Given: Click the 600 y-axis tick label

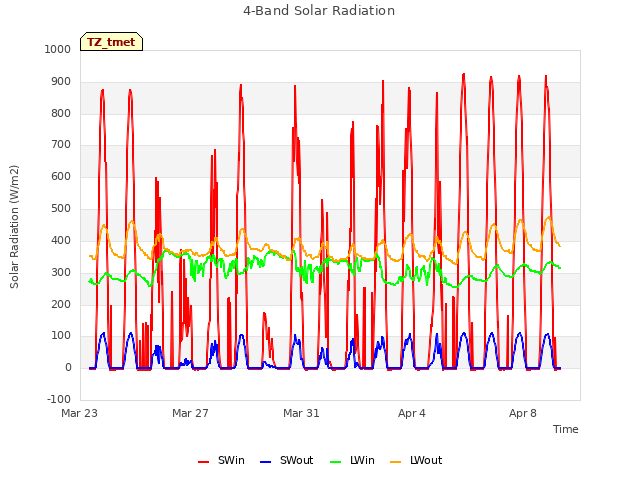Looking at the screenshot, I should [x=61, y=176].
